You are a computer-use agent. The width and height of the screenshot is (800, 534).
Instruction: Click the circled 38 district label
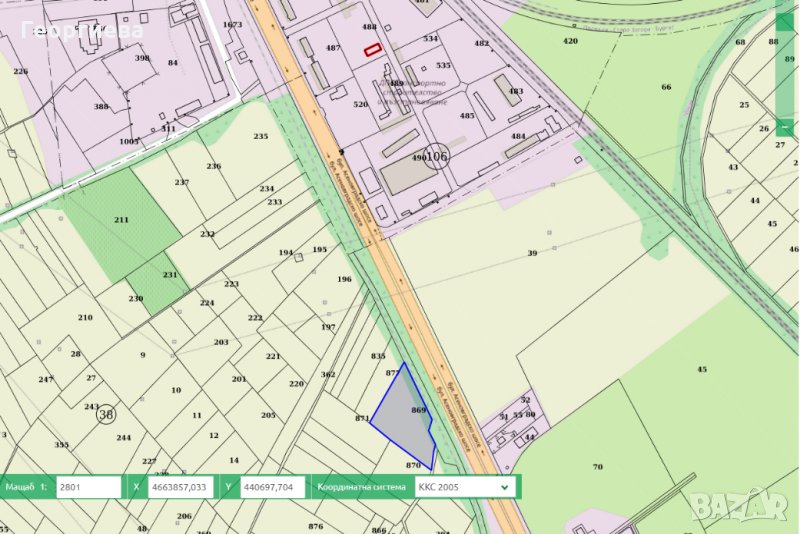point(105,413)
